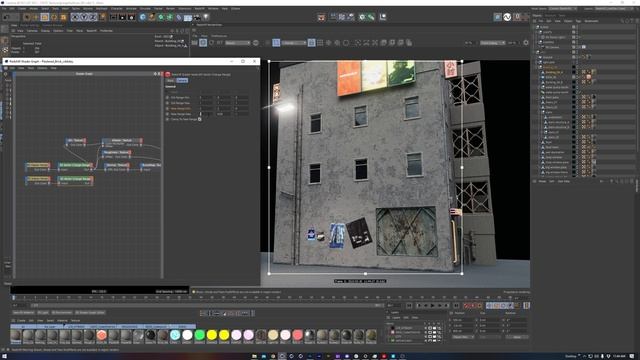This screenshot has width=640, height=360.
Task: Jump to the timeline start
Action: click(409, 305)
